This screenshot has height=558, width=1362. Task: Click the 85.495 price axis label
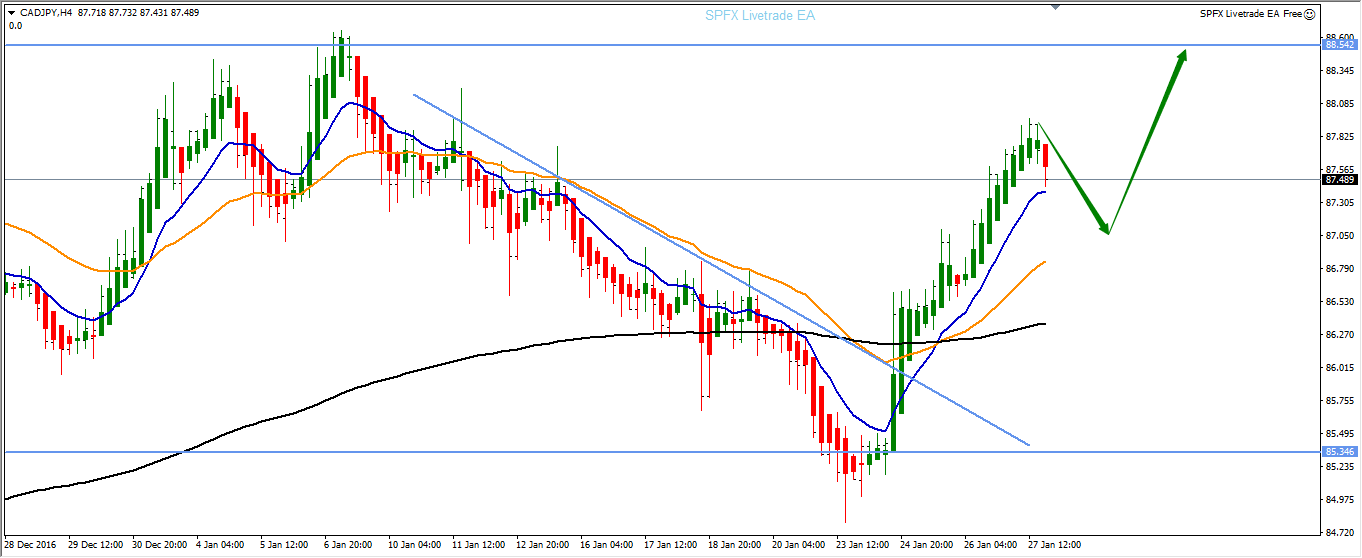[1338, 434]
